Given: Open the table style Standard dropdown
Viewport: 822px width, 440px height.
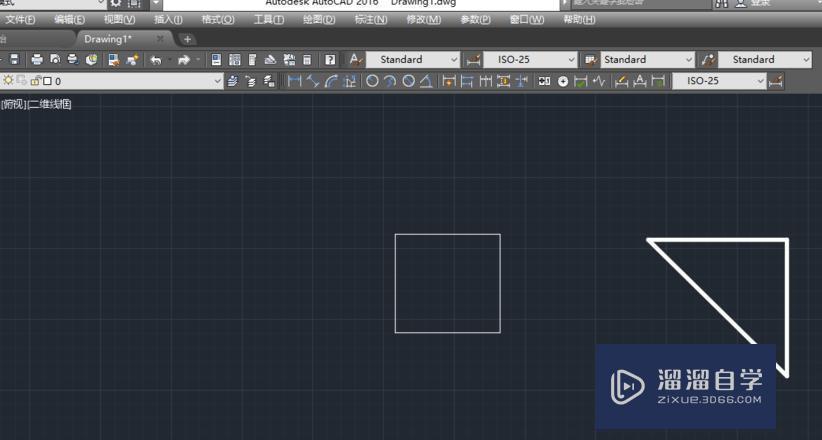Looking at the screenshot, I should (689, 60).
